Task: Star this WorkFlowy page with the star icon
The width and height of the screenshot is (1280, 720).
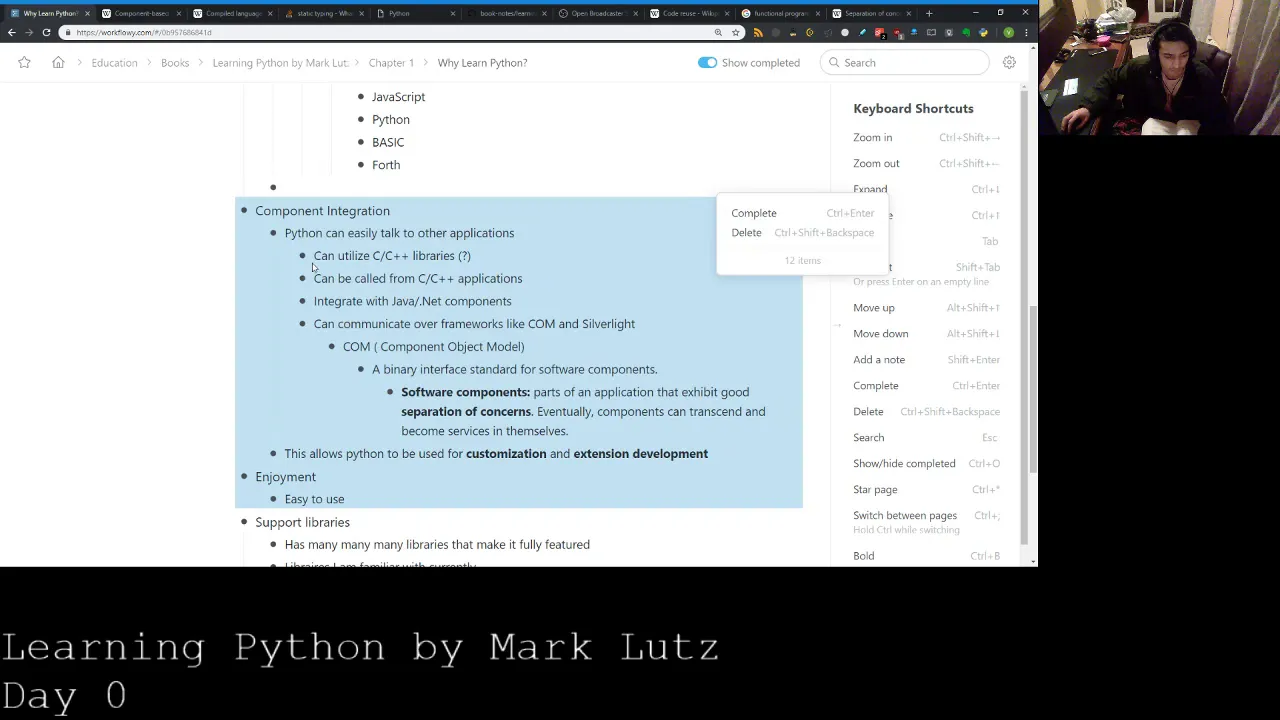Action: pos(24,62)
